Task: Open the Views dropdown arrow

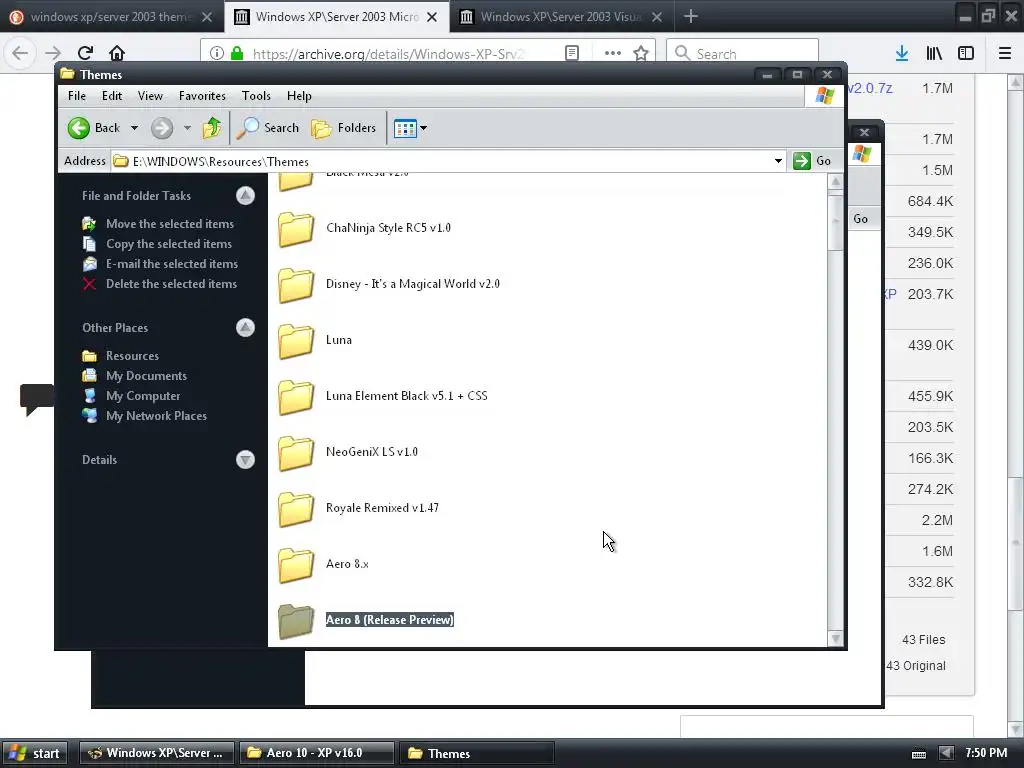Action: pyautogui.click(x=423, y=128)
